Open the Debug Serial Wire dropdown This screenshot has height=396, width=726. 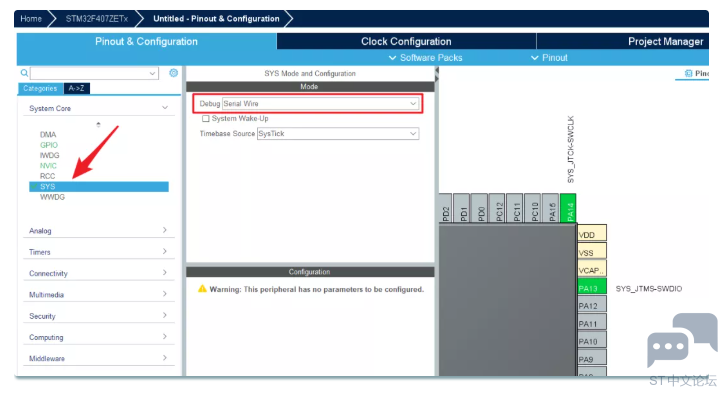[320, 104]
